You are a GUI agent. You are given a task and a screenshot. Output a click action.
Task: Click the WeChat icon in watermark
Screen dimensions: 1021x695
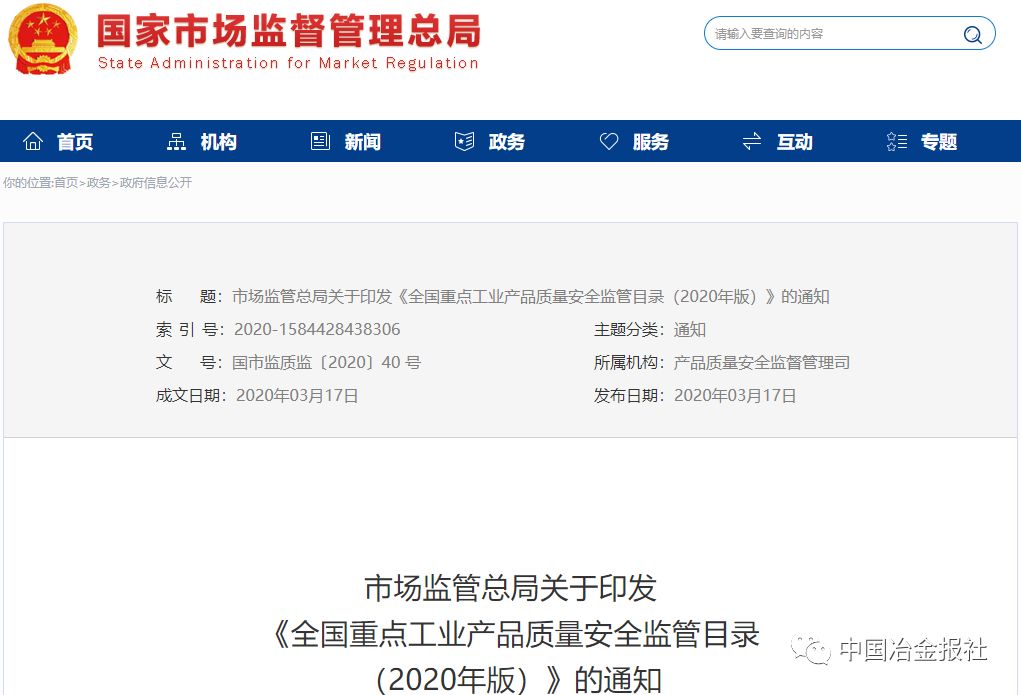click(812, 650)
